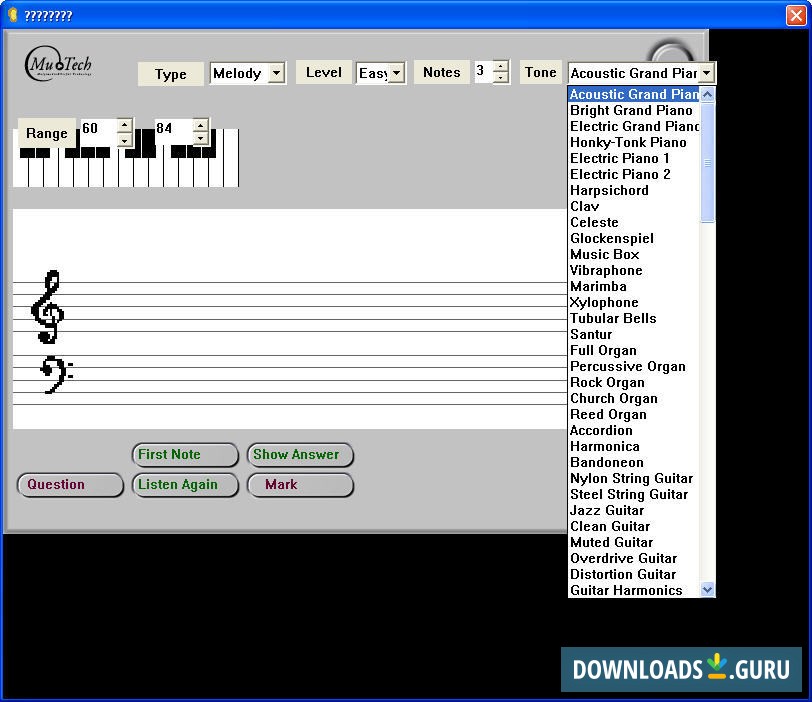Click the MuTech logo
This screenshot has height=702, width=812.
(59, 64)
